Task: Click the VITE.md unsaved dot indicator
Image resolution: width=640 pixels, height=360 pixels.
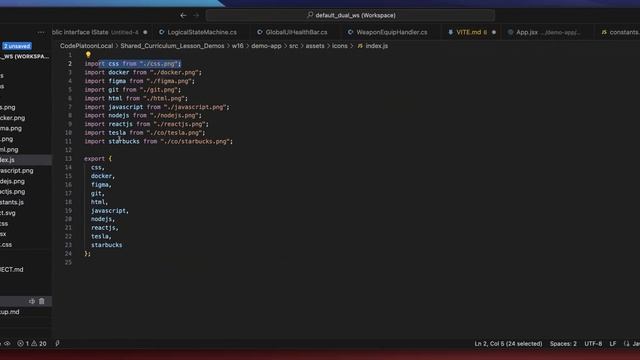Action: 494,32
